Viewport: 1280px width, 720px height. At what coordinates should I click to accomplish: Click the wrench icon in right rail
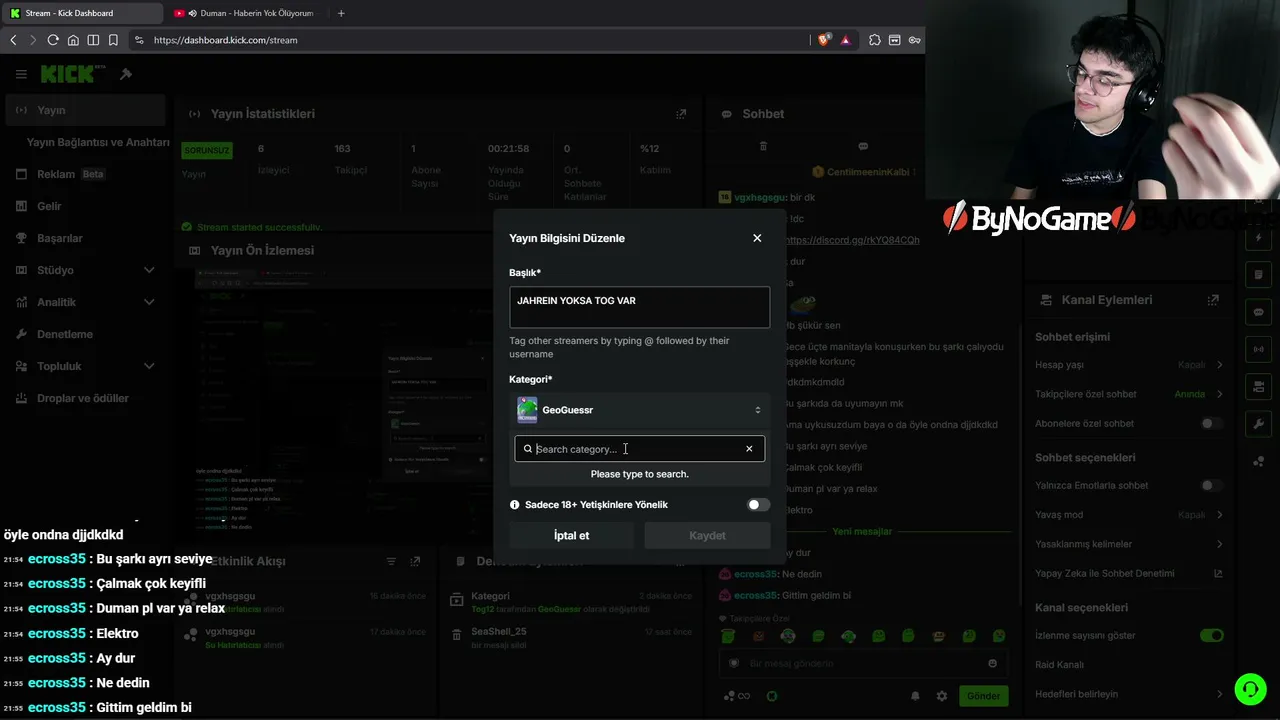[1259, 424]
